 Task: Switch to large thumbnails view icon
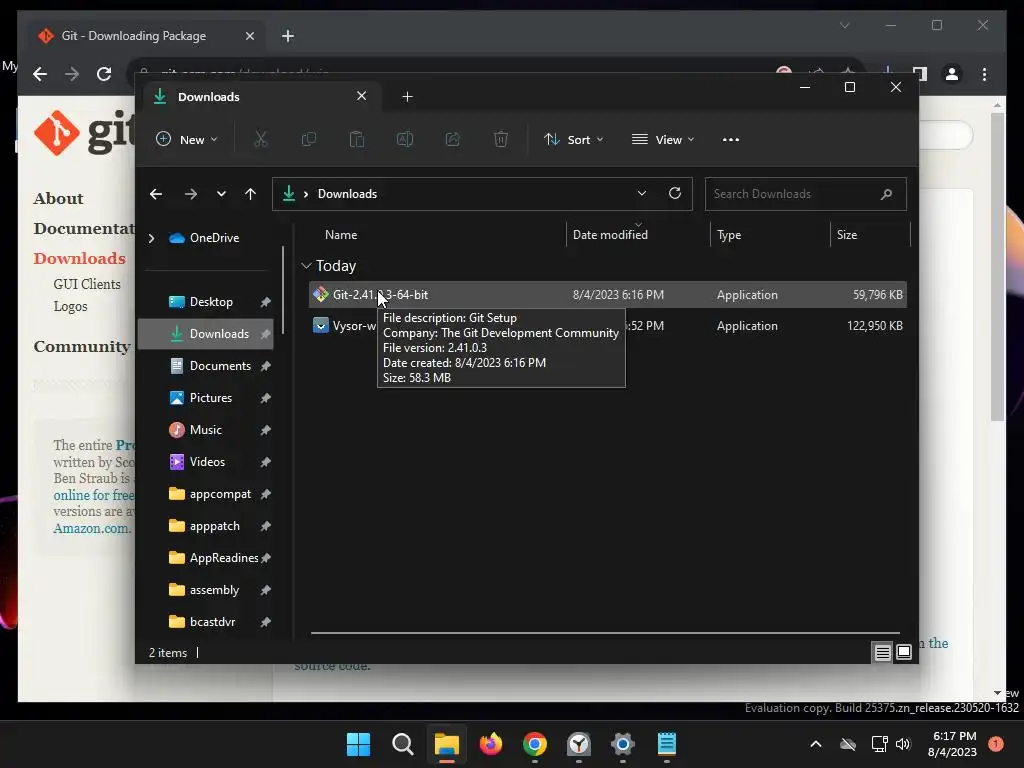[904, 652]
